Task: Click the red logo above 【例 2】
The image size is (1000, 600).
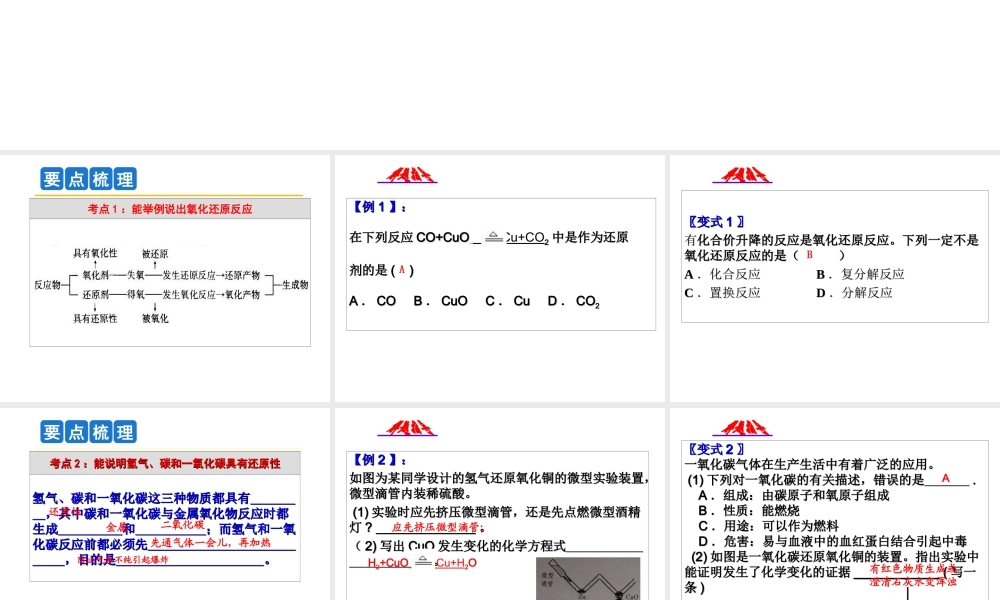Action: [408, 427]
